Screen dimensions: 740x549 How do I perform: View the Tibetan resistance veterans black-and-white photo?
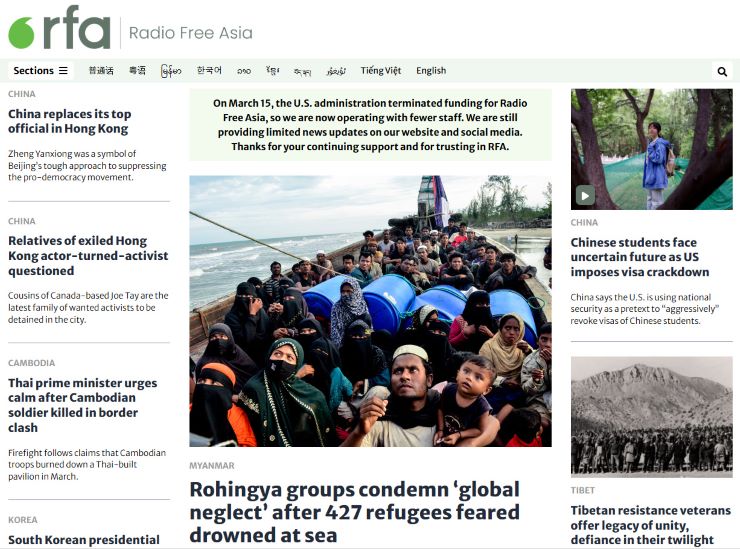pyautogui.click(x=652, y=417)
